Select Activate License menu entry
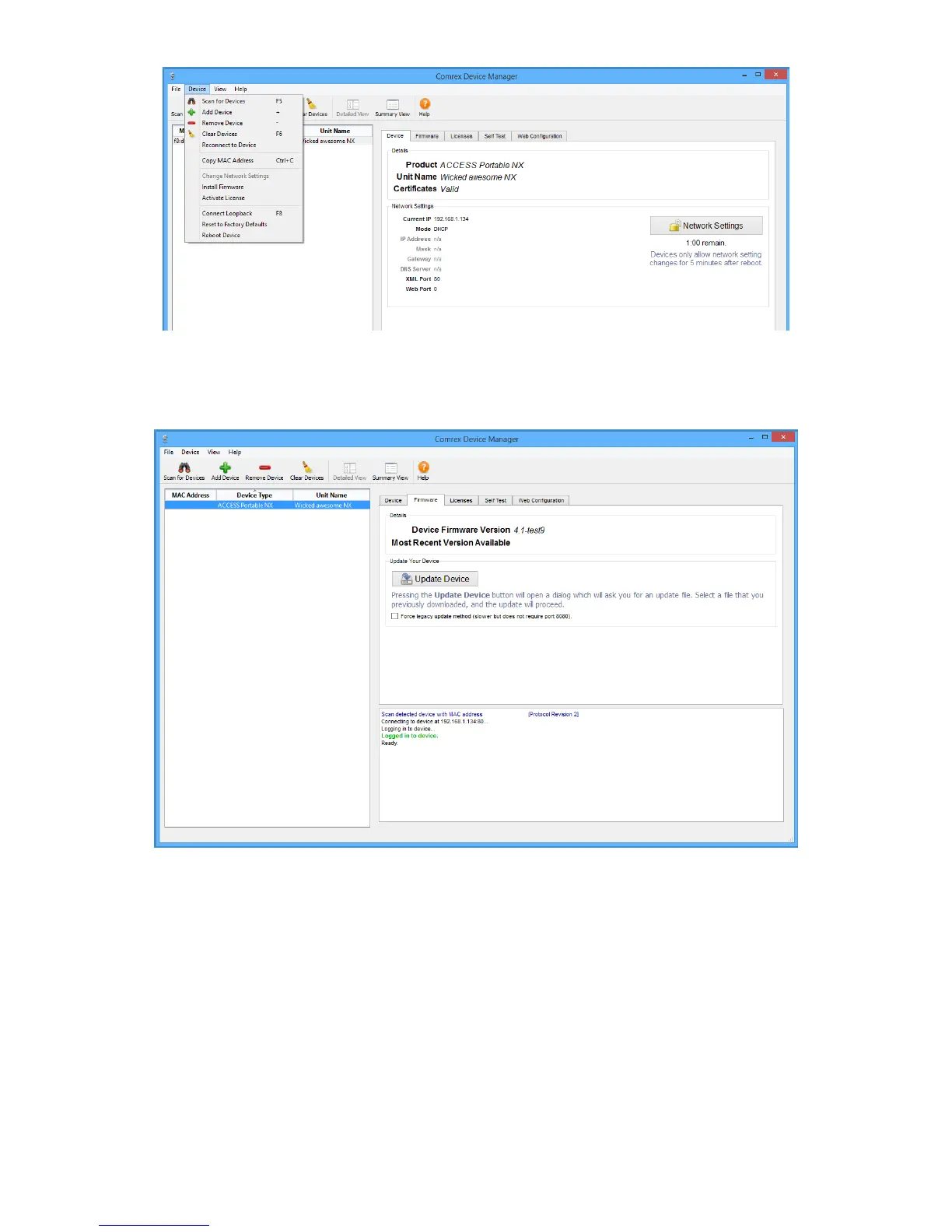952x1232 pixels. pyautogui.click(x=243, y=198)
